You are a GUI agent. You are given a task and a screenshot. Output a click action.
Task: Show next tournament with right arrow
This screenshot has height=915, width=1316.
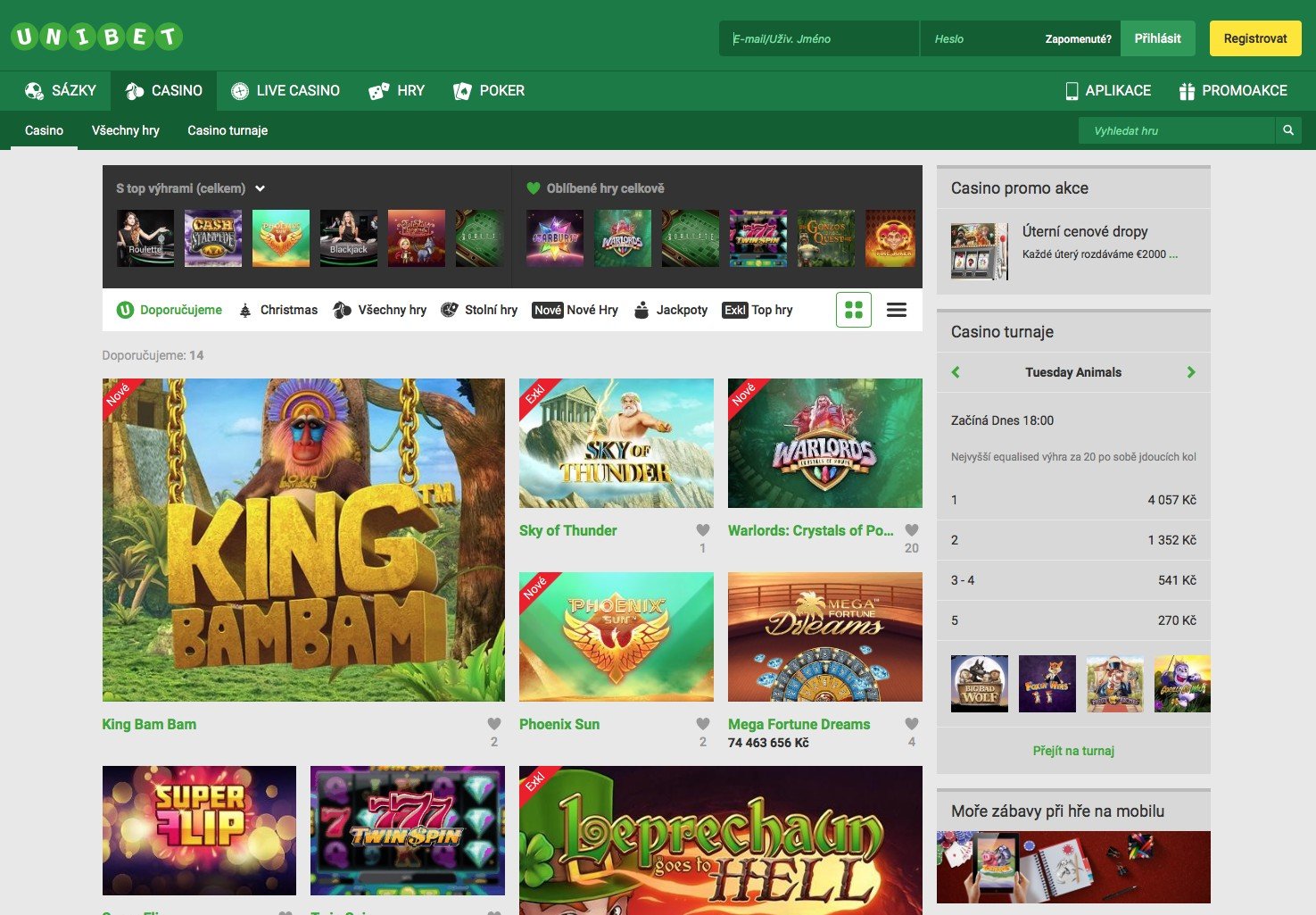pos(1191,372)
